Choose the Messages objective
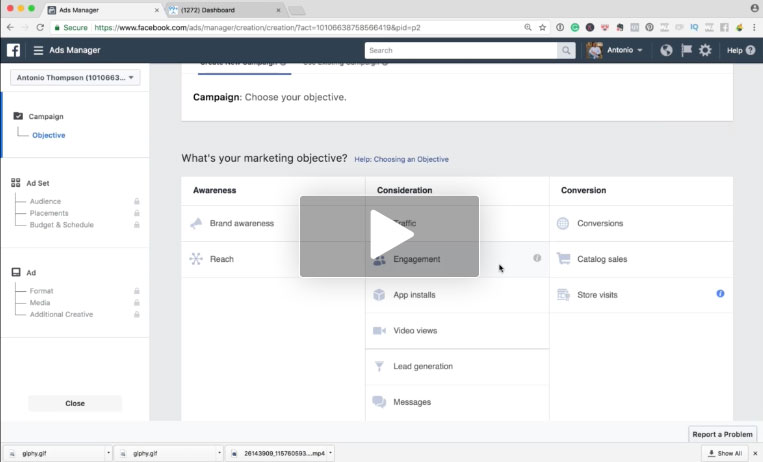 (457, 402)
